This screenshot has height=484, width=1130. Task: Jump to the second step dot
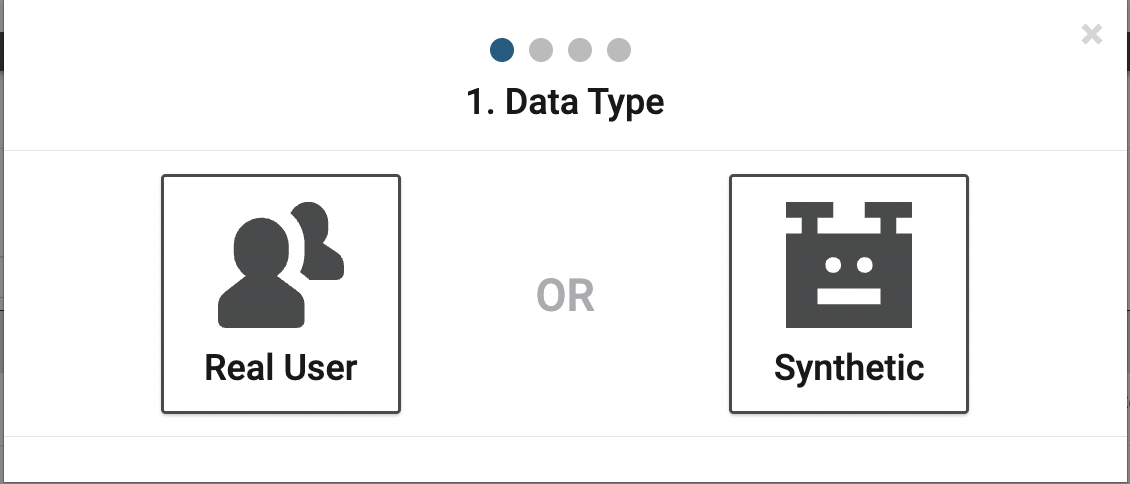[x=540, y=50]
